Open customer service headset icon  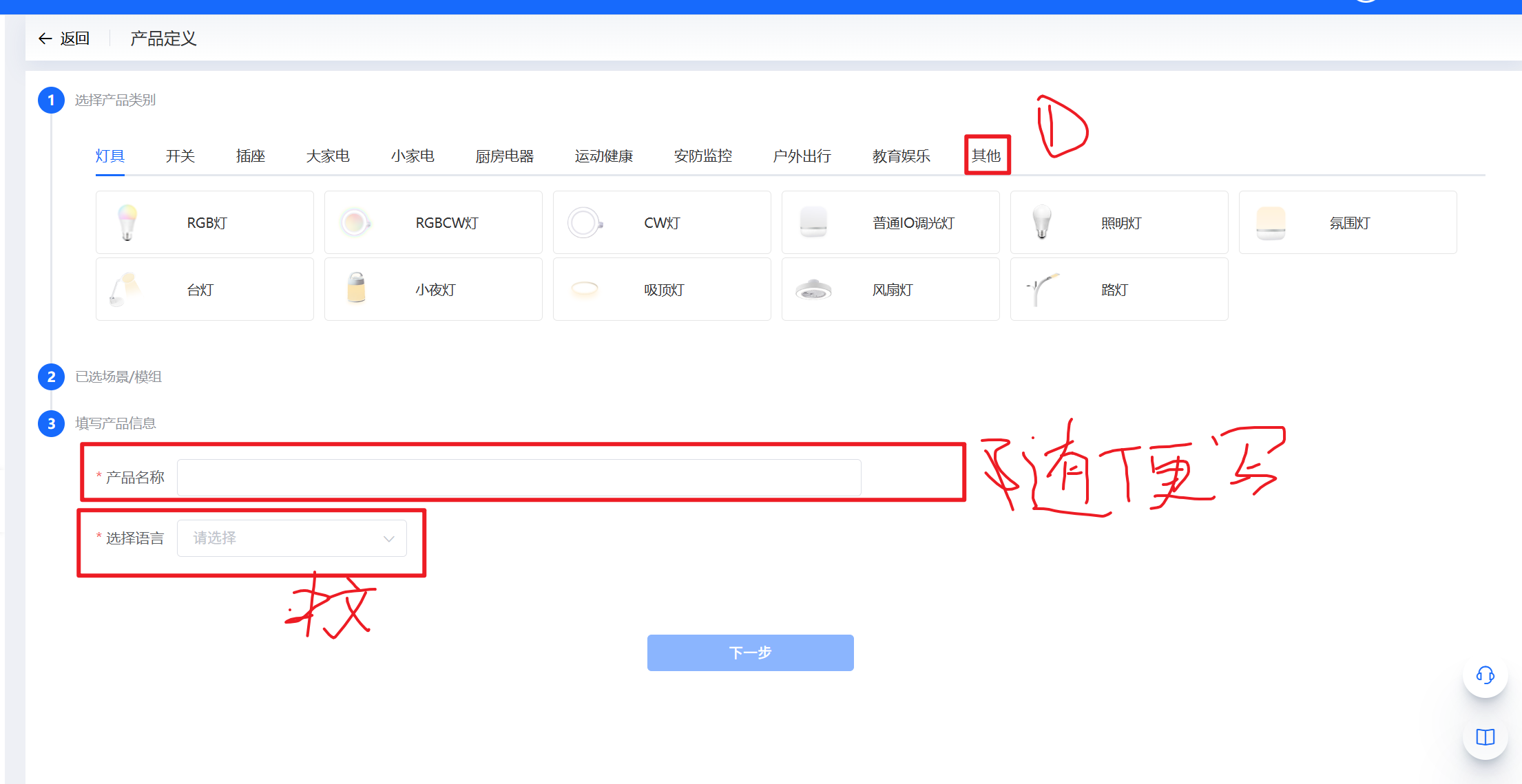(1485, 675)
